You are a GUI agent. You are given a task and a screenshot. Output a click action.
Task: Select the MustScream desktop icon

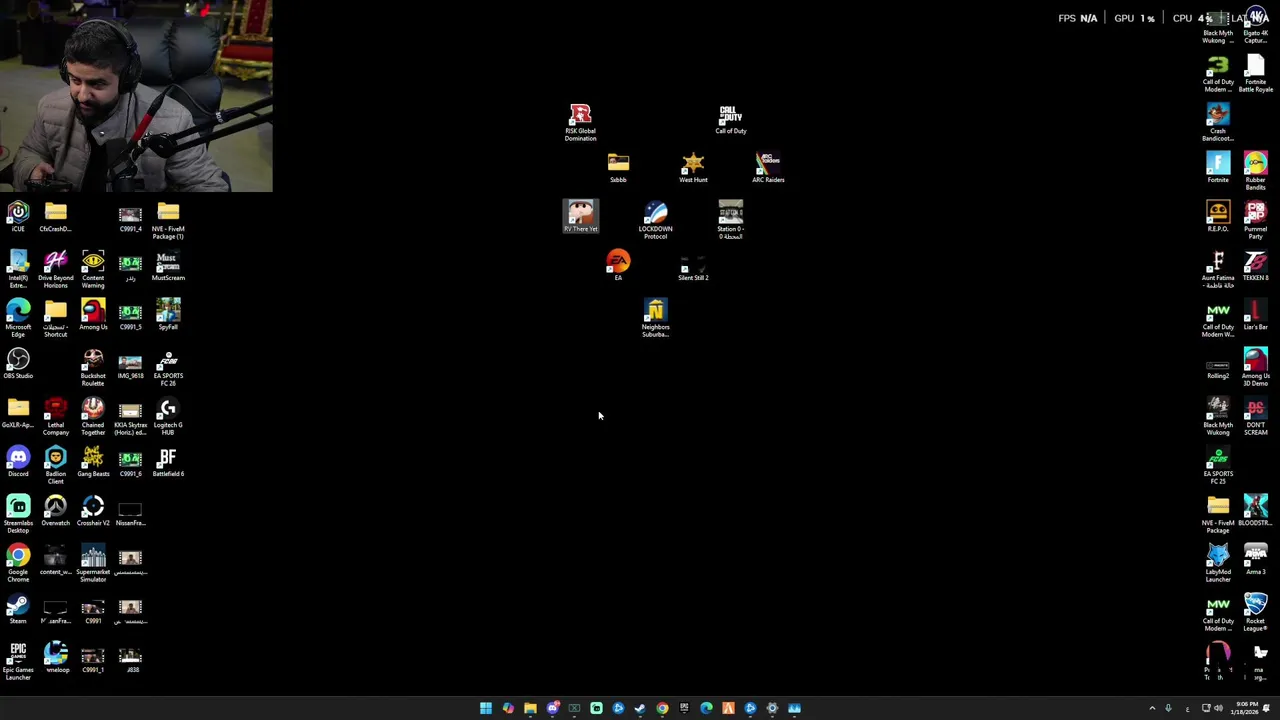point(168,266)
